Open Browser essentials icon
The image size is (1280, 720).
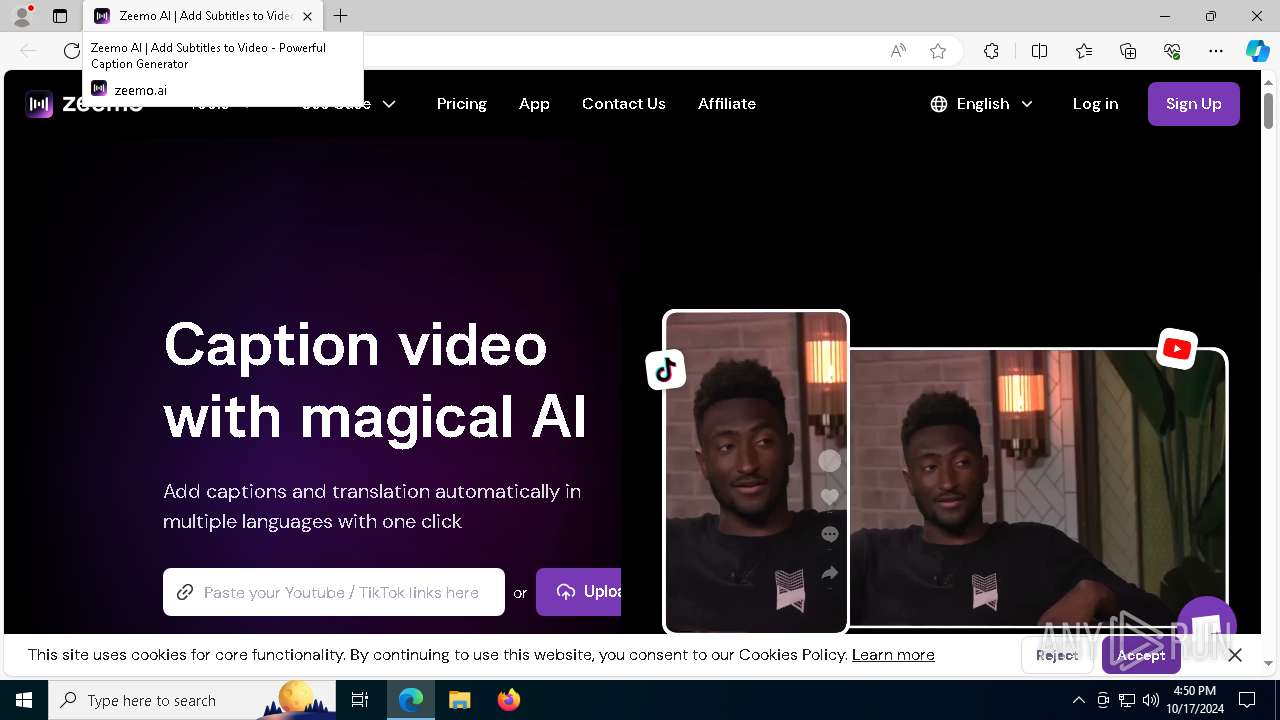pos(1172,51)
